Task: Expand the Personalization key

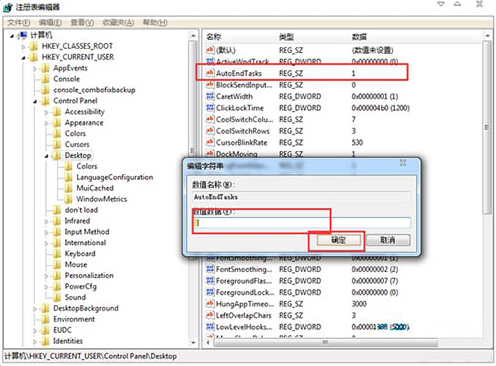Action: coord(46,276)
